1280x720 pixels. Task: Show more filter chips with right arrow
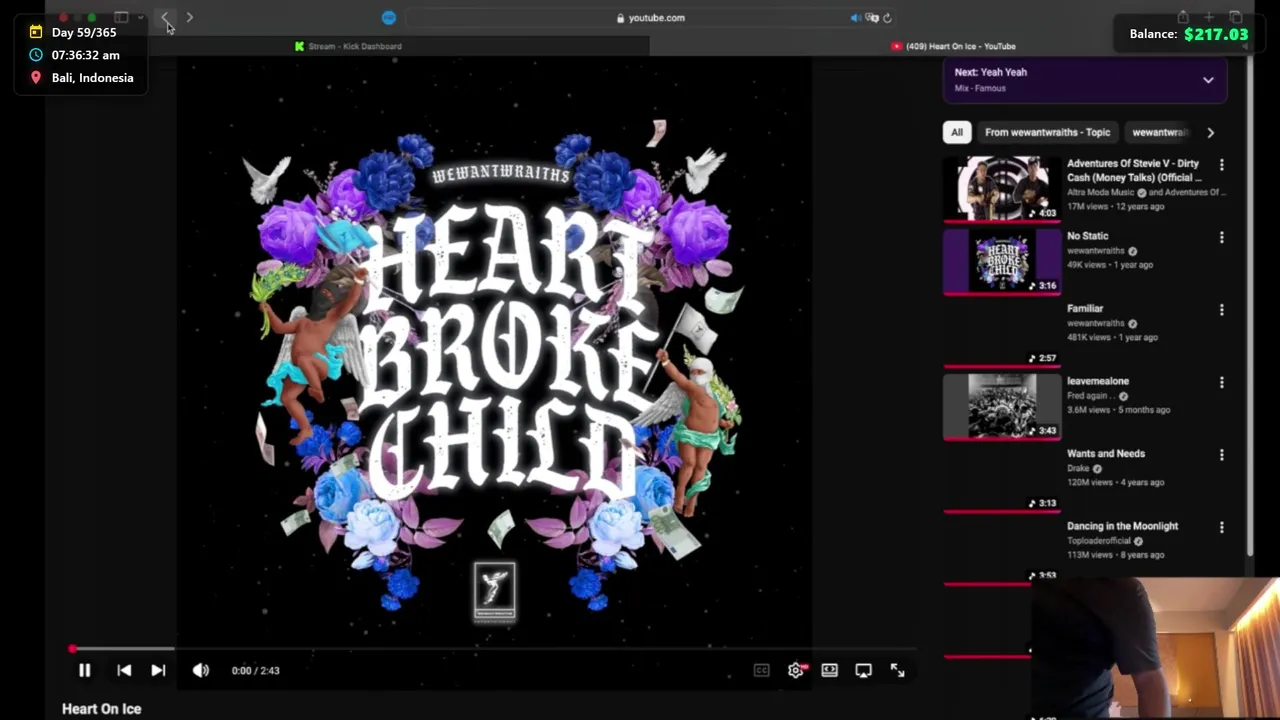tap(1211, 132)
